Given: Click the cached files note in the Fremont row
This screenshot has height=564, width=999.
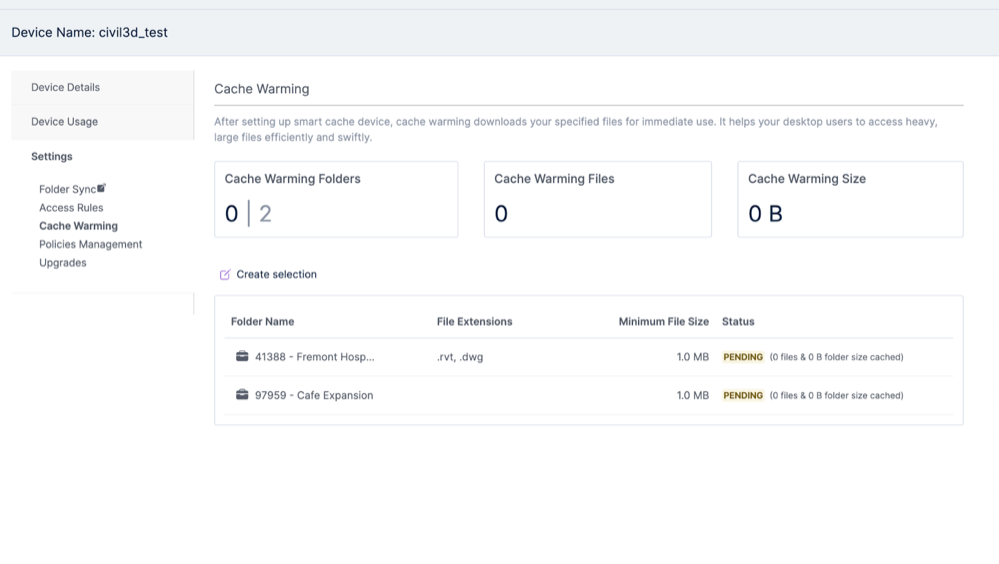Looking at the screenshot, I should coord(837,357).
